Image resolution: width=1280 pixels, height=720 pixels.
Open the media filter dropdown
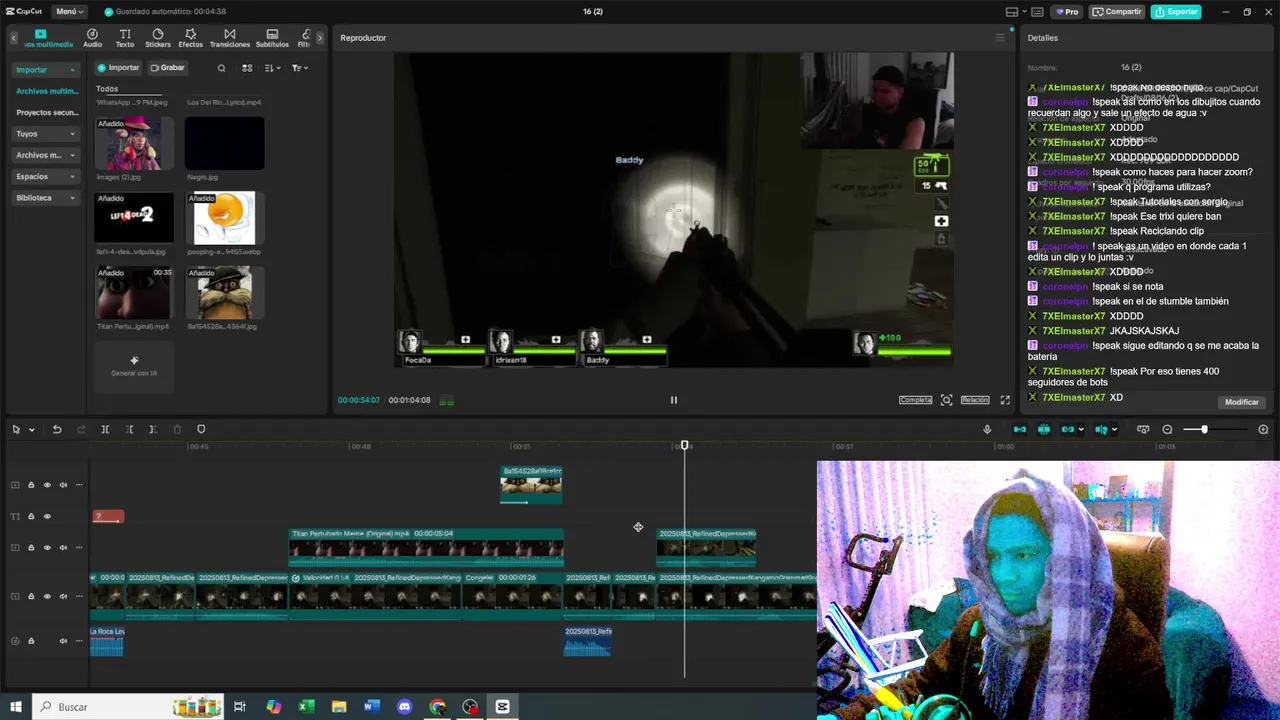click(x=299, y=68)
